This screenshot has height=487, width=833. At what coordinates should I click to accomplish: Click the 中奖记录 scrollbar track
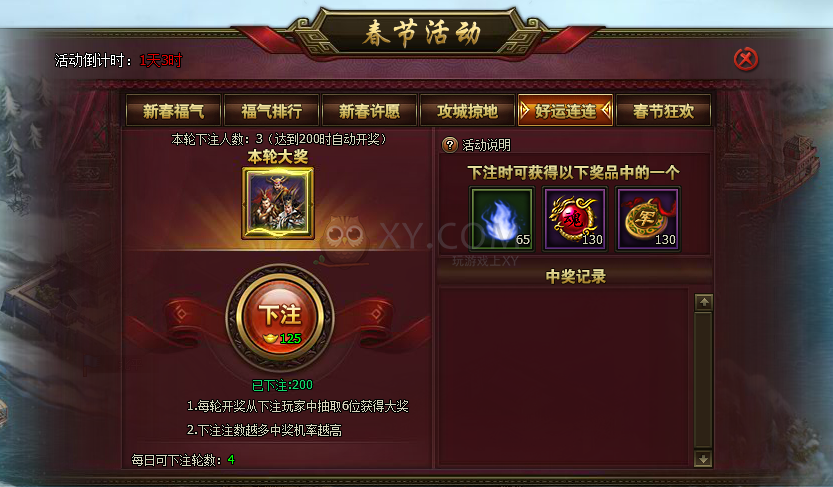point(703,380)
